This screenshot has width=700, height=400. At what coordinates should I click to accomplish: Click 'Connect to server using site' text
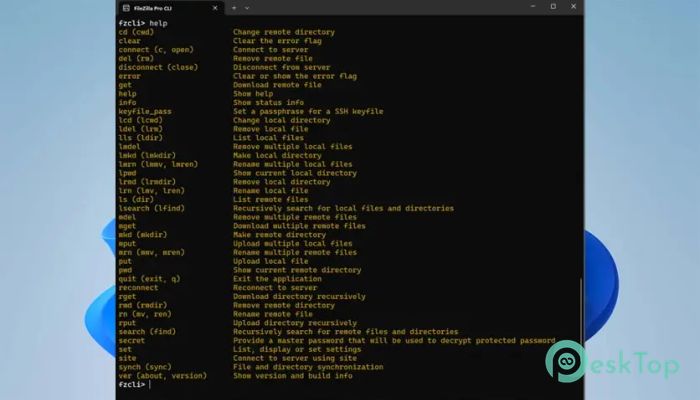pos(295,358)
